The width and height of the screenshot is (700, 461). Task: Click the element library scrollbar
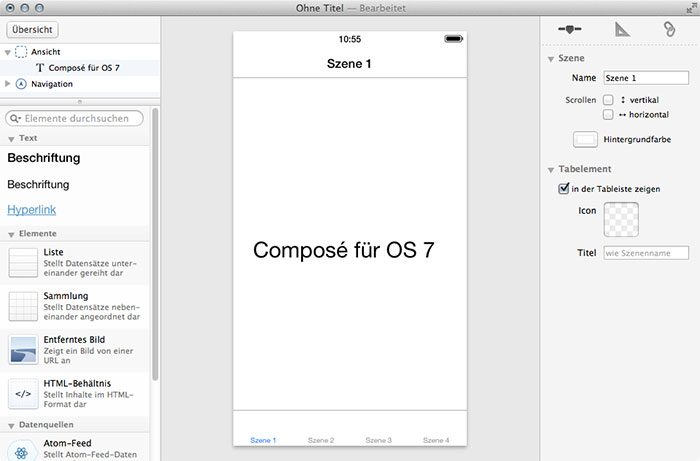155,244
